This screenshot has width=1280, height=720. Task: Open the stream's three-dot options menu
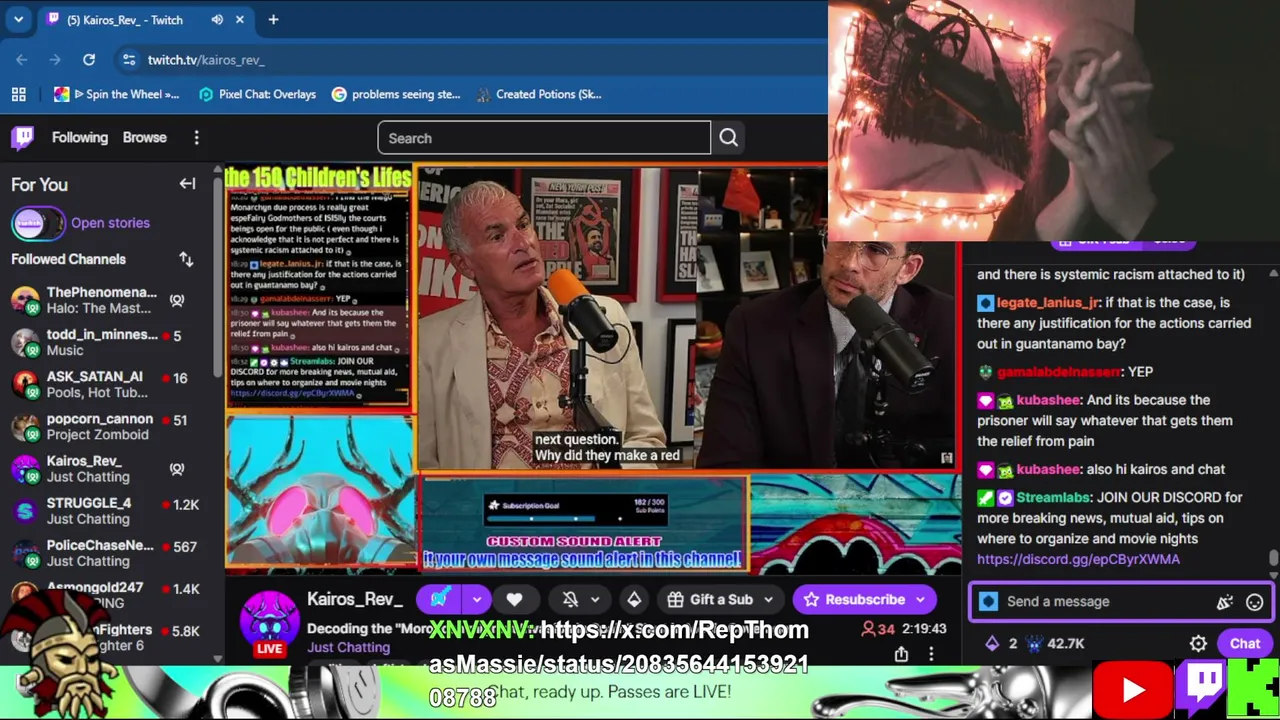pyautogui.click(x=931, y=654)
